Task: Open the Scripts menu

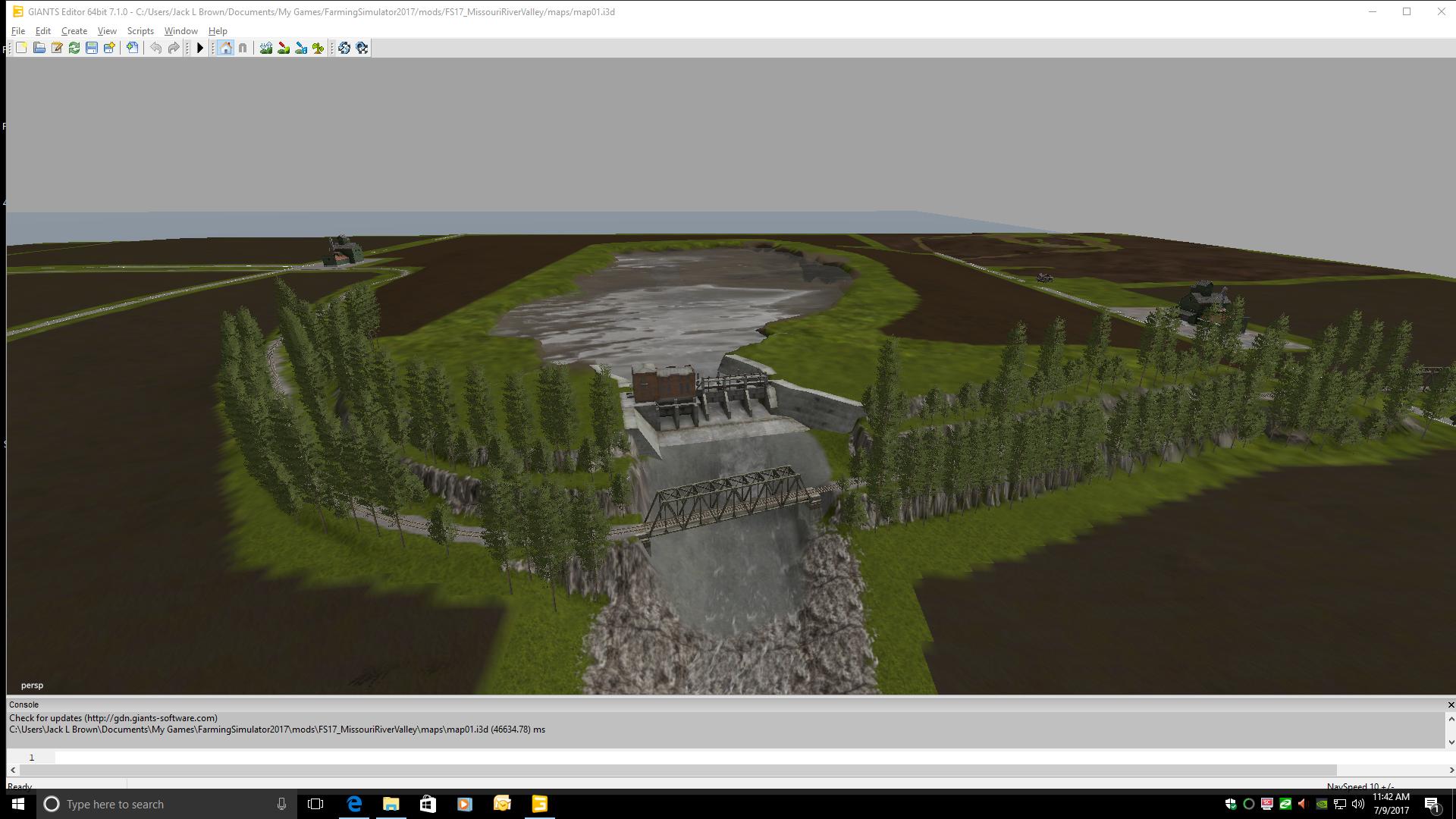Action: (x=140, y=31)
